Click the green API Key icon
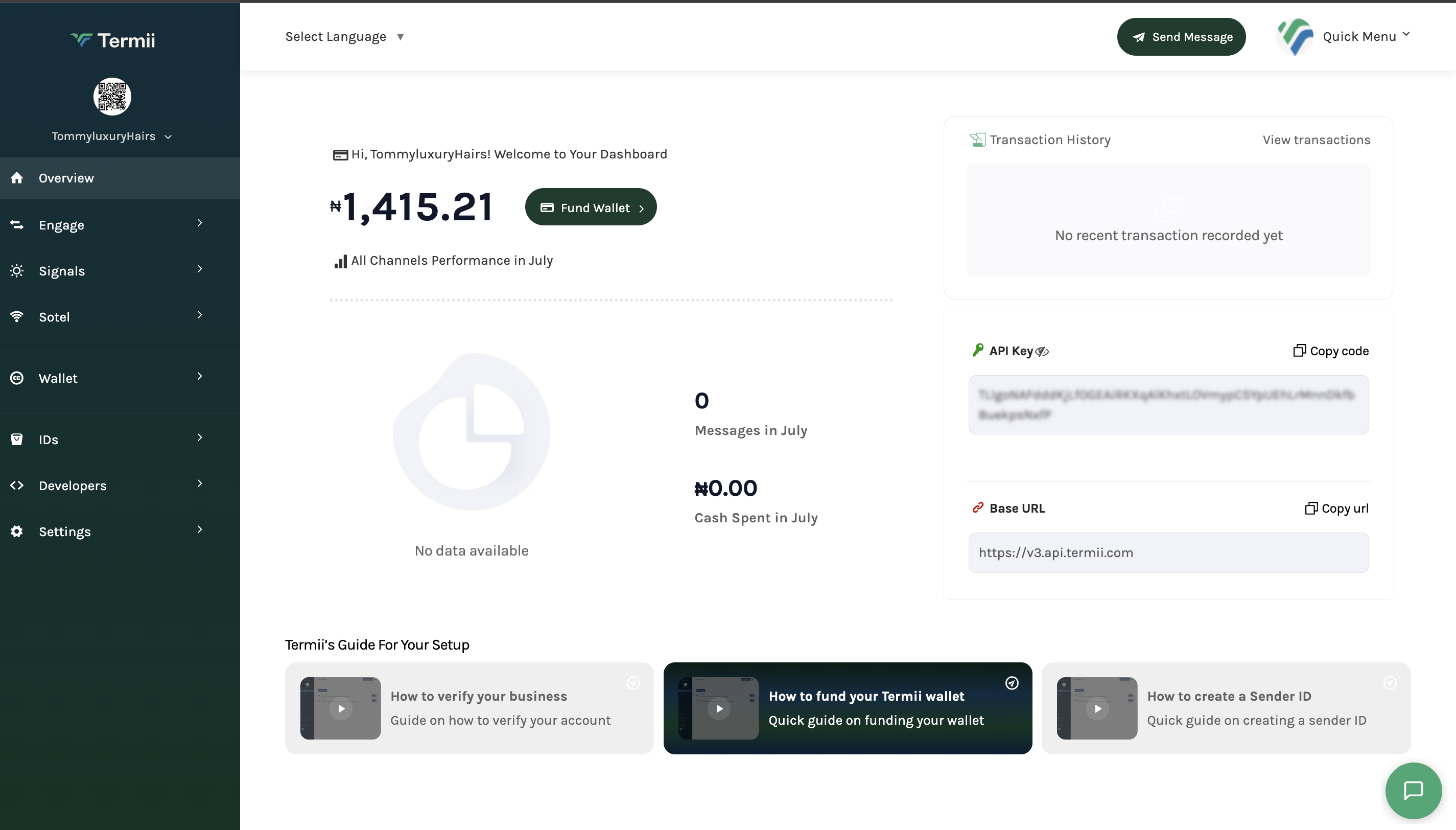This screenshot has height=830, width=1456. click(x=977, y=350)
